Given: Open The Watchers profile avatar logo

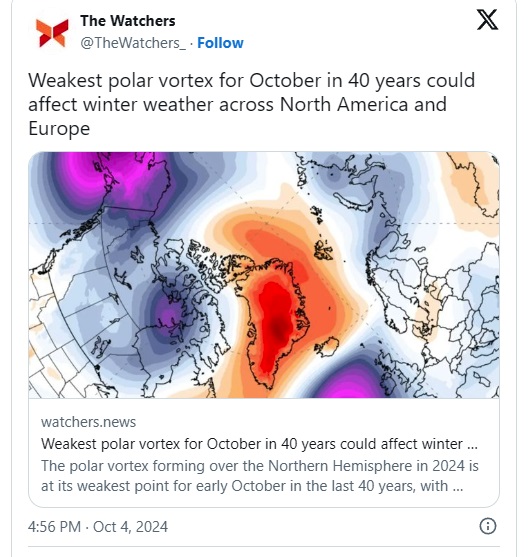Looking at the screenshot, I should (x=52, y=33).
